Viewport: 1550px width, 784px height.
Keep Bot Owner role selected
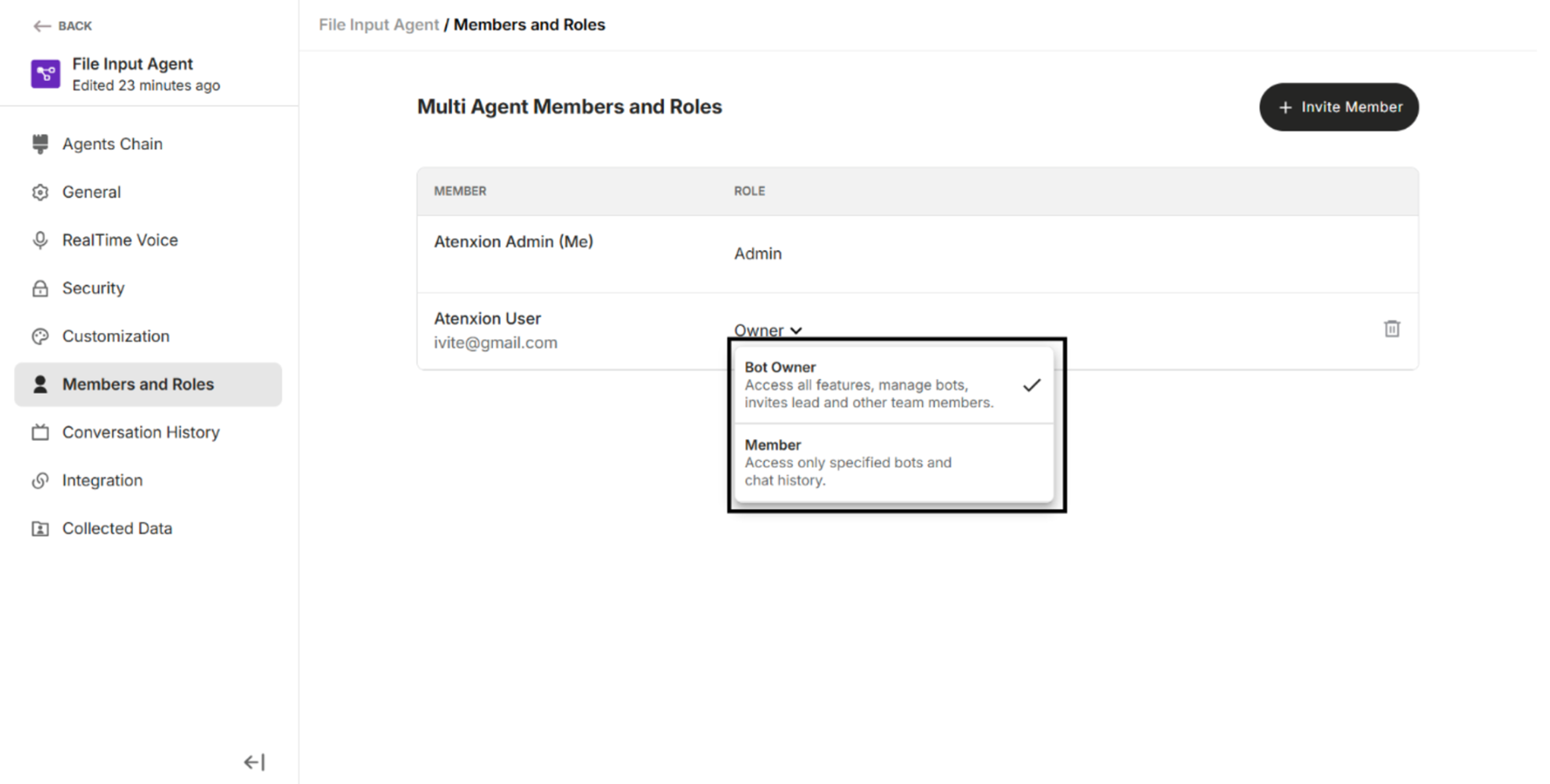(867, 385)
